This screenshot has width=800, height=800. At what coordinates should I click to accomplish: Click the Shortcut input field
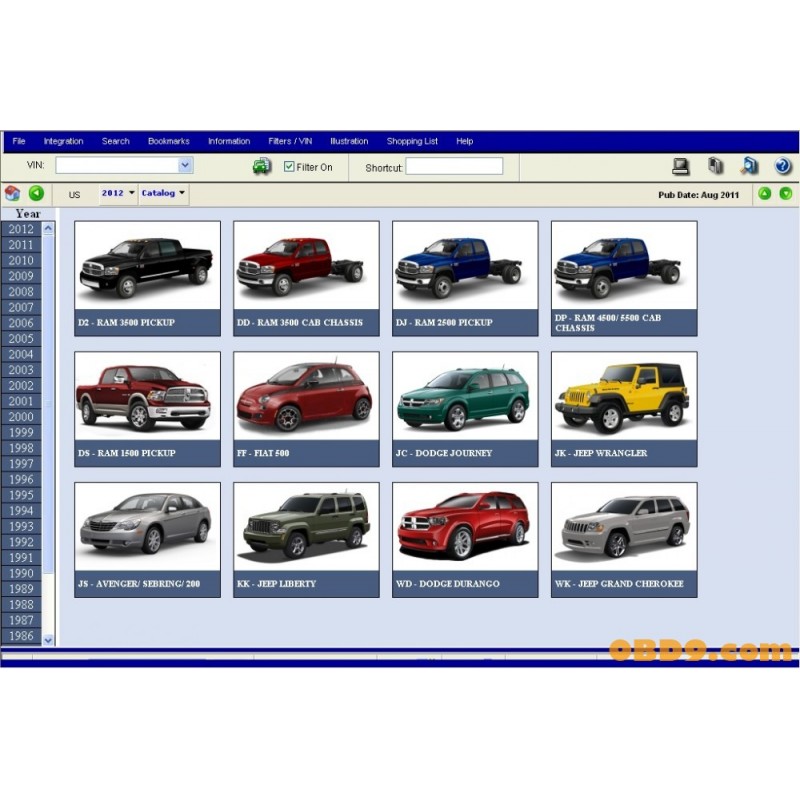(x=454, y=166)
